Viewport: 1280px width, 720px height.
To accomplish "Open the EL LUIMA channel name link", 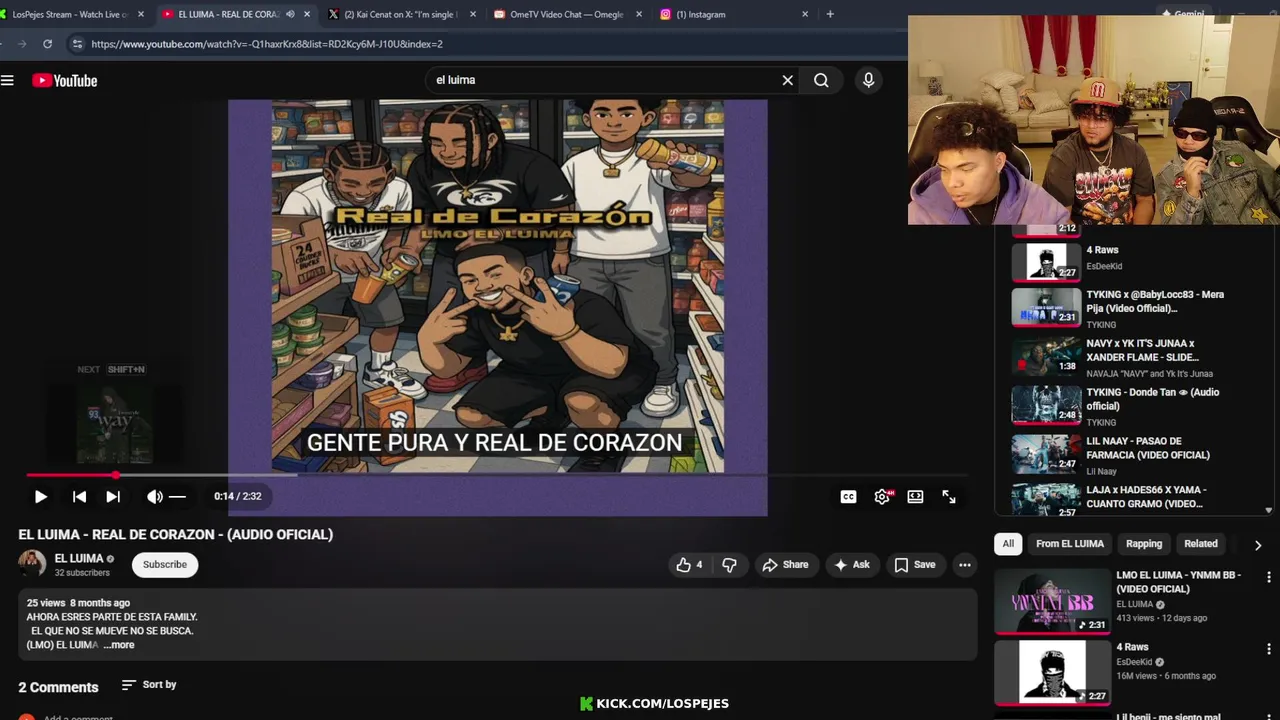I will tap(79, 558).
